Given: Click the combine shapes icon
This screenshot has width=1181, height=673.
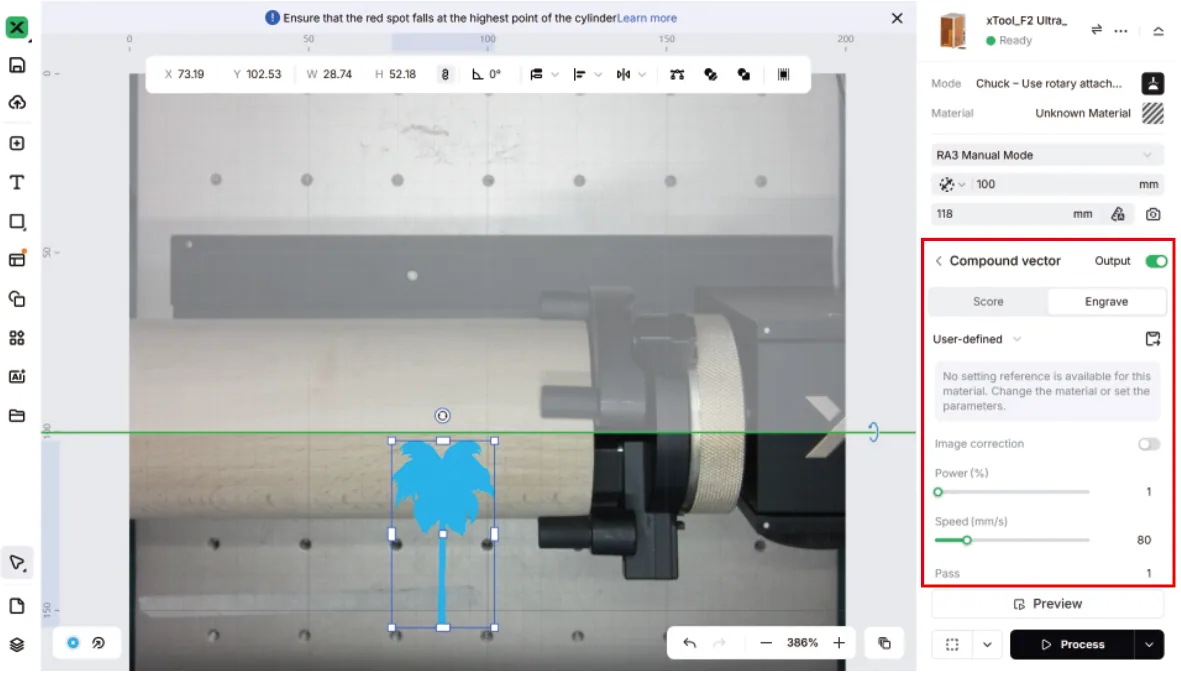Looking at the screenshot, I should [x=710, y=74].
